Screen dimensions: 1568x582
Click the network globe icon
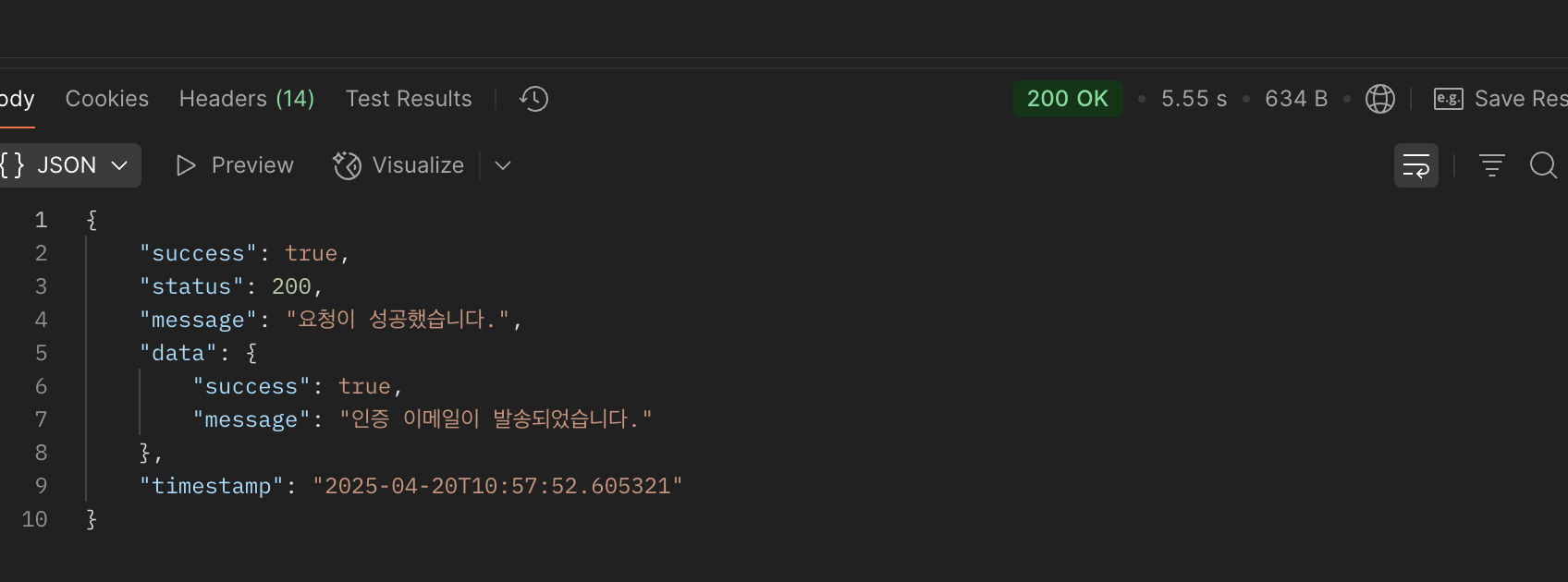pyautogui.click(x=1379, y=99)
